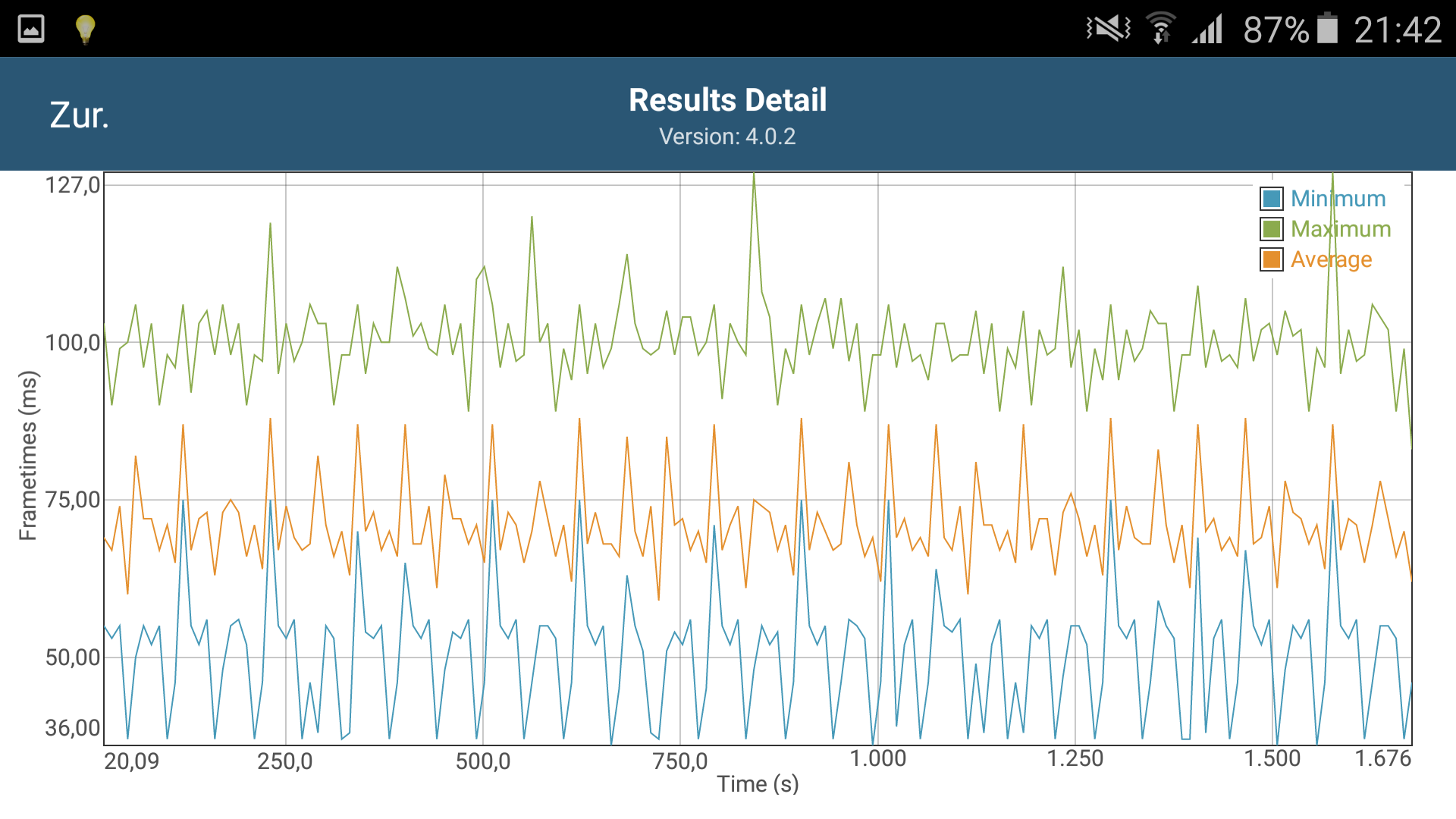The width and height of the screenshot is (1456, 819).
Task: Tap the 87% battery percentage text
Action: coord(1276,30)
